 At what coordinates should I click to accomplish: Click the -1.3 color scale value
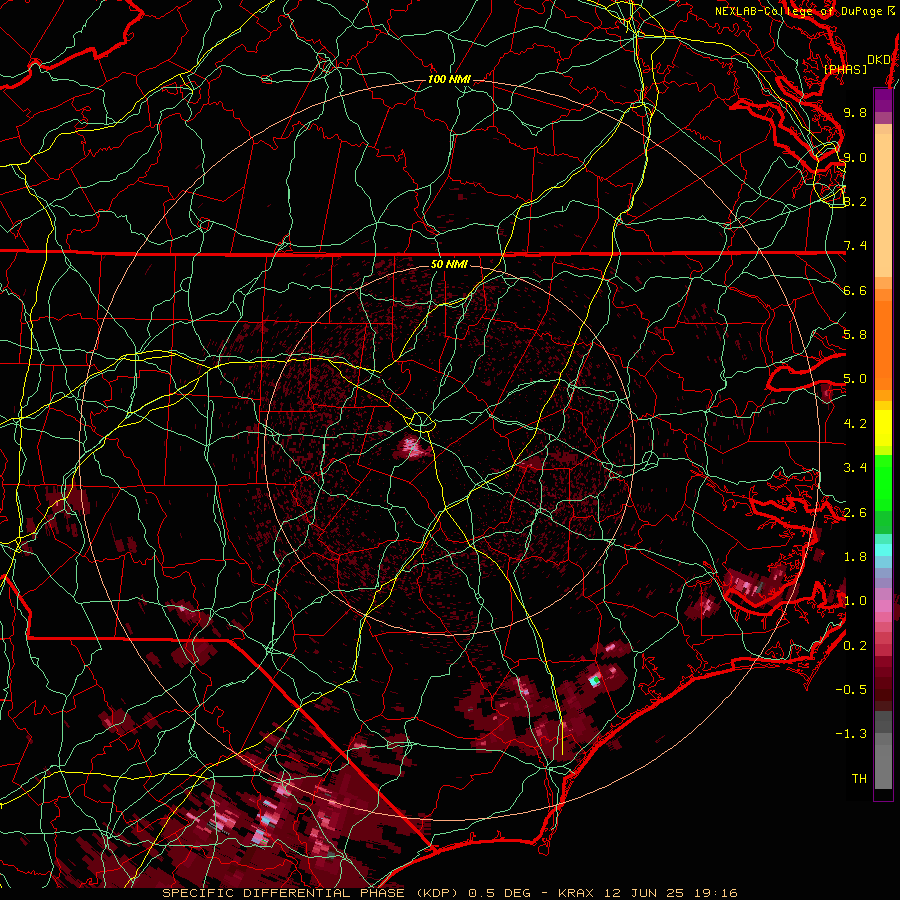[x=851, y=734]
